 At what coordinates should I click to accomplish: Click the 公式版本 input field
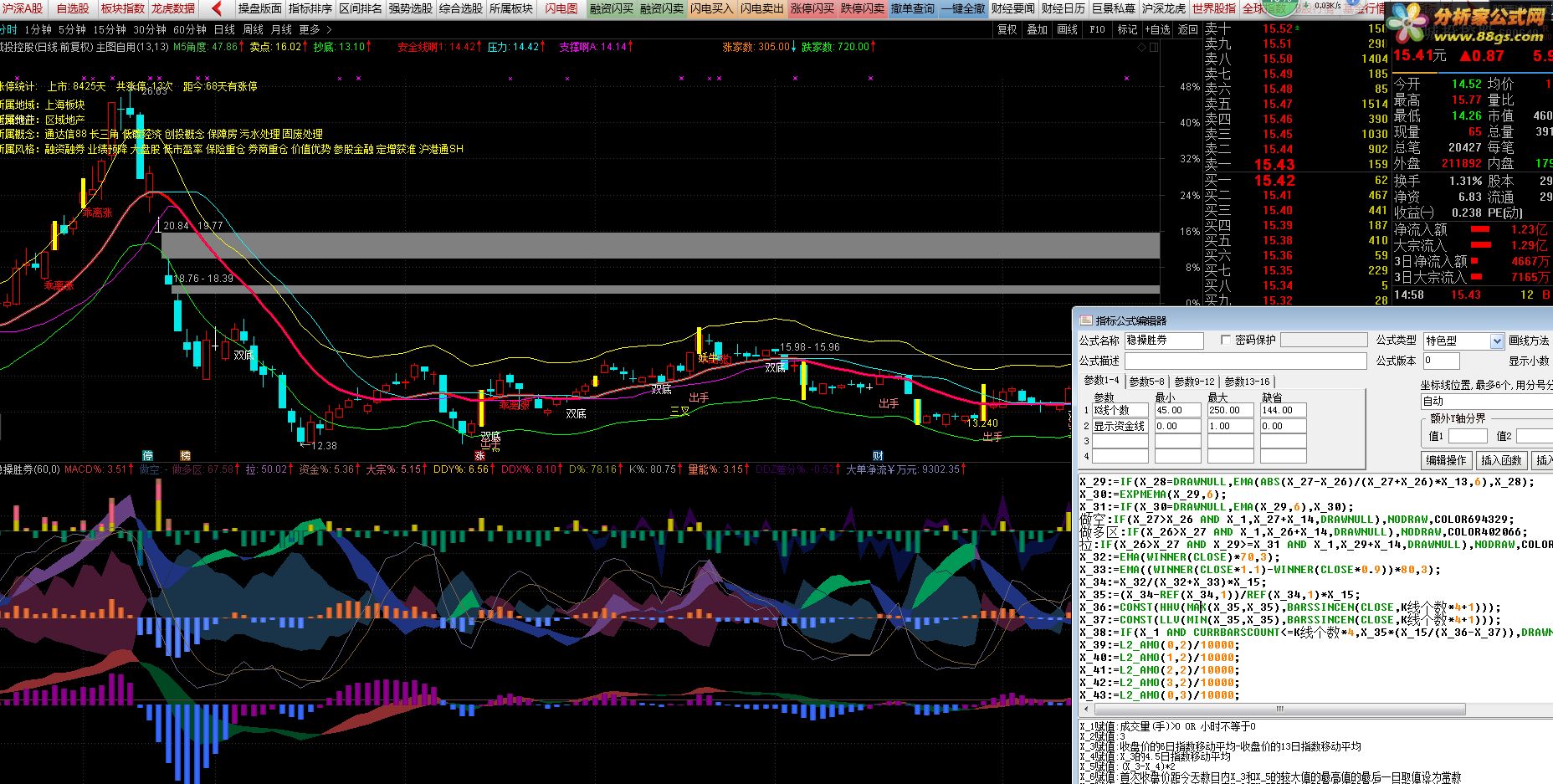coord(1441,361)
